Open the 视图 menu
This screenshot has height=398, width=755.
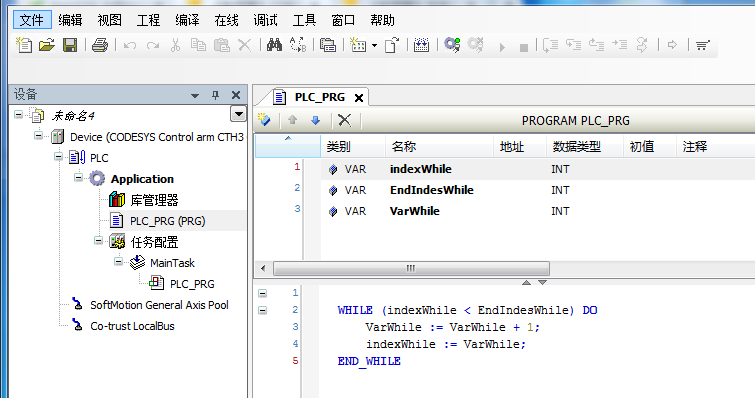[109, 20]
